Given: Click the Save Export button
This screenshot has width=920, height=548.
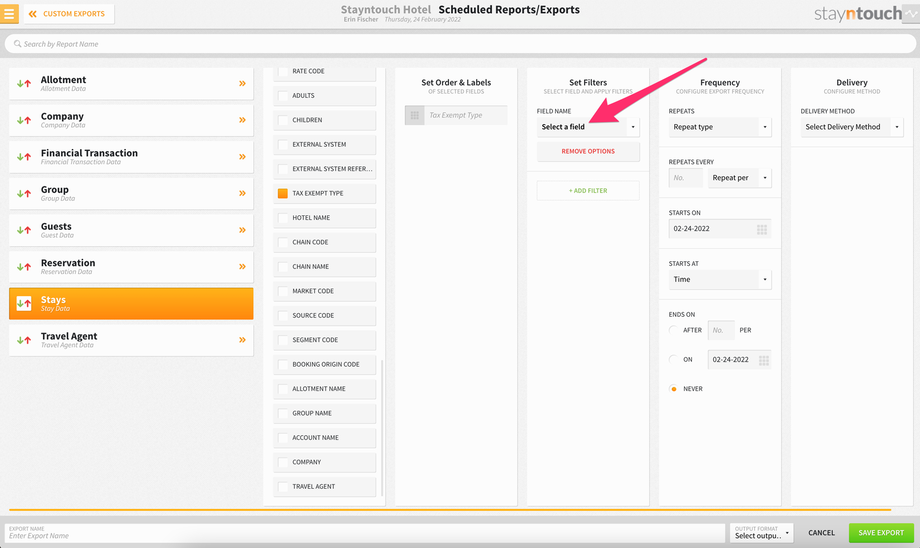Looking at the screenshot, I should 881,533.
